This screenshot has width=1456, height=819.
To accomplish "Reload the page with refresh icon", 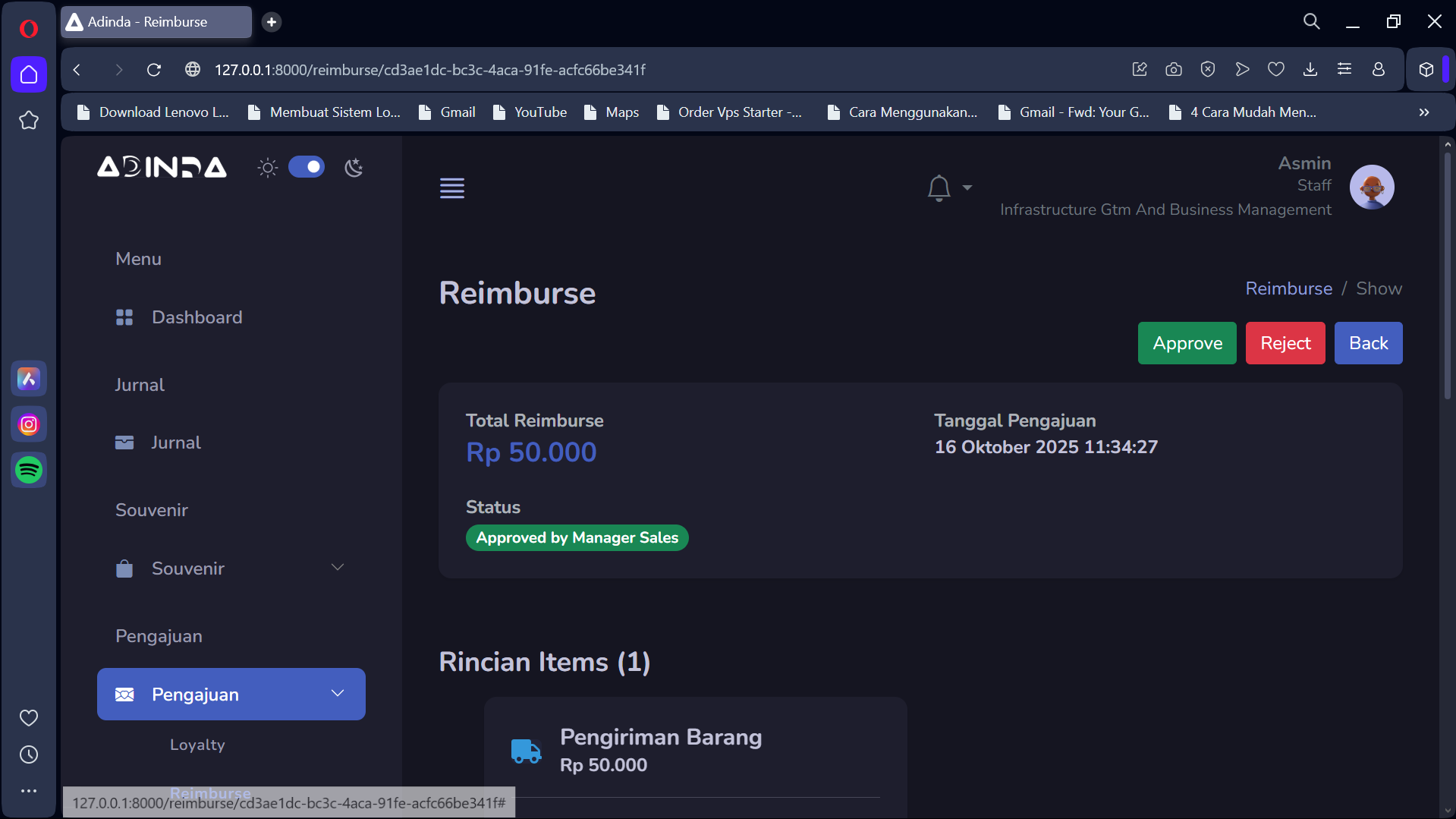I will coord(154,70).
